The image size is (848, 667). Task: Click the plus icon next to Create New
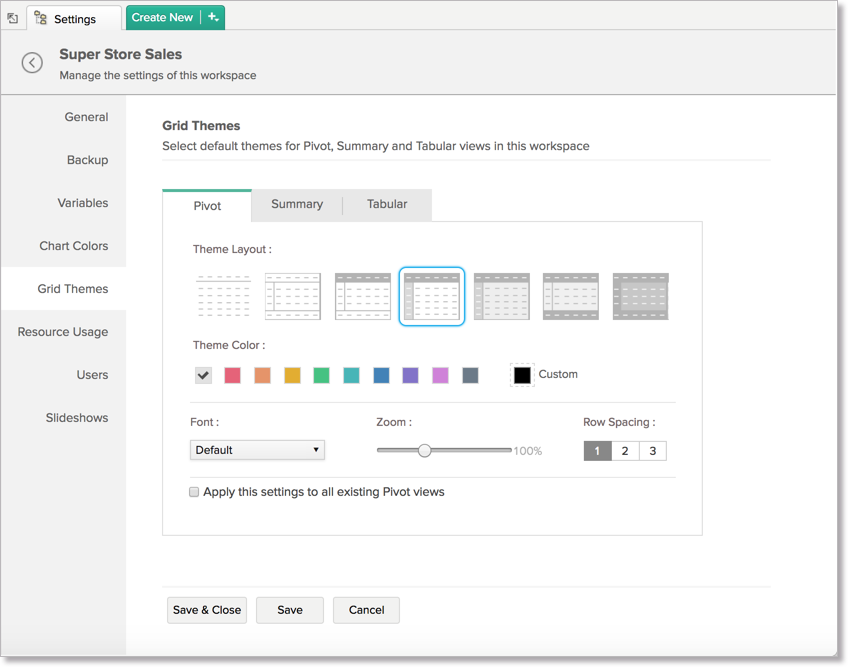213,17
